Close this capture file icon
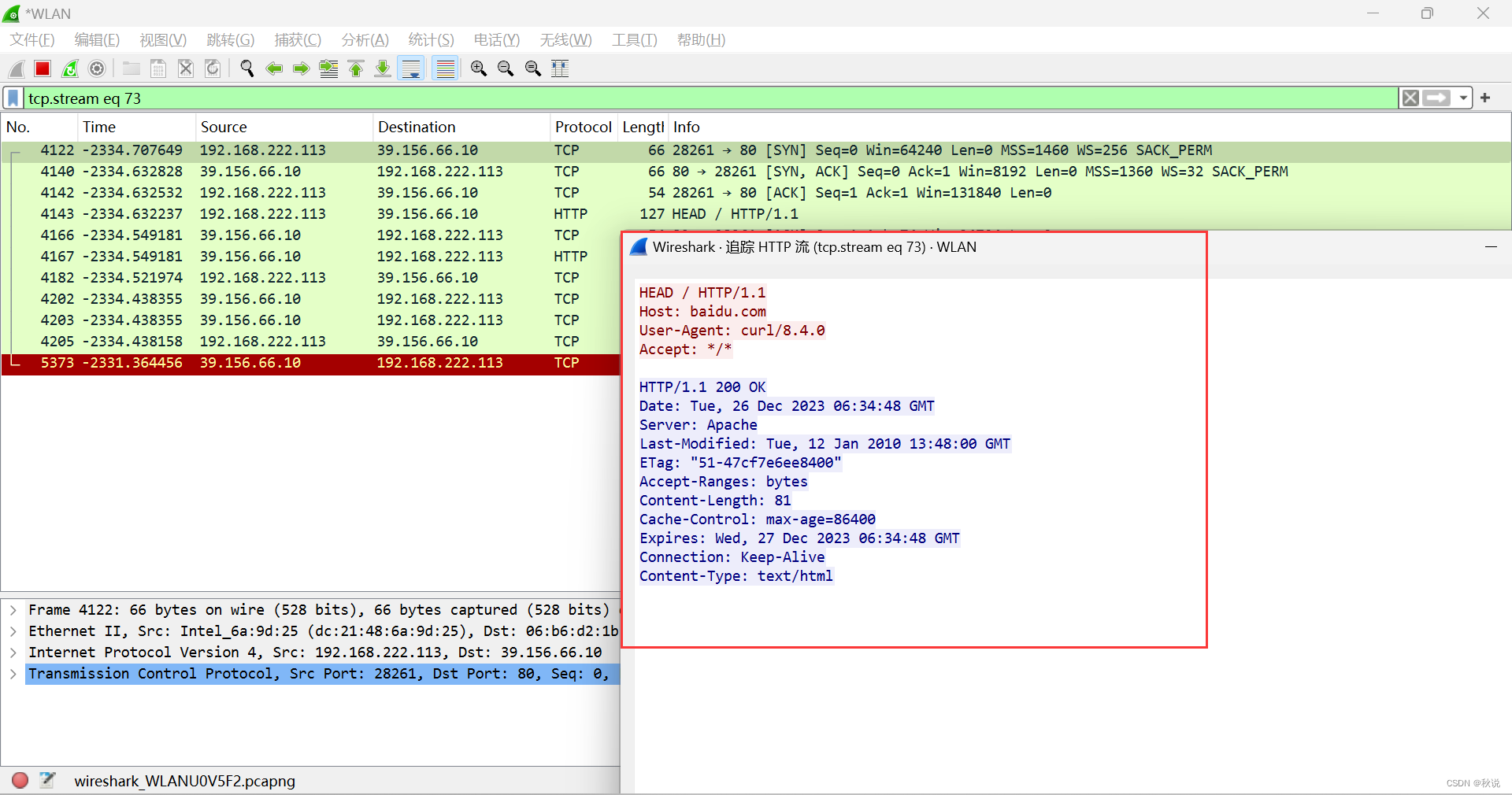Screen dimensions: 1512x795 [186, 68]
